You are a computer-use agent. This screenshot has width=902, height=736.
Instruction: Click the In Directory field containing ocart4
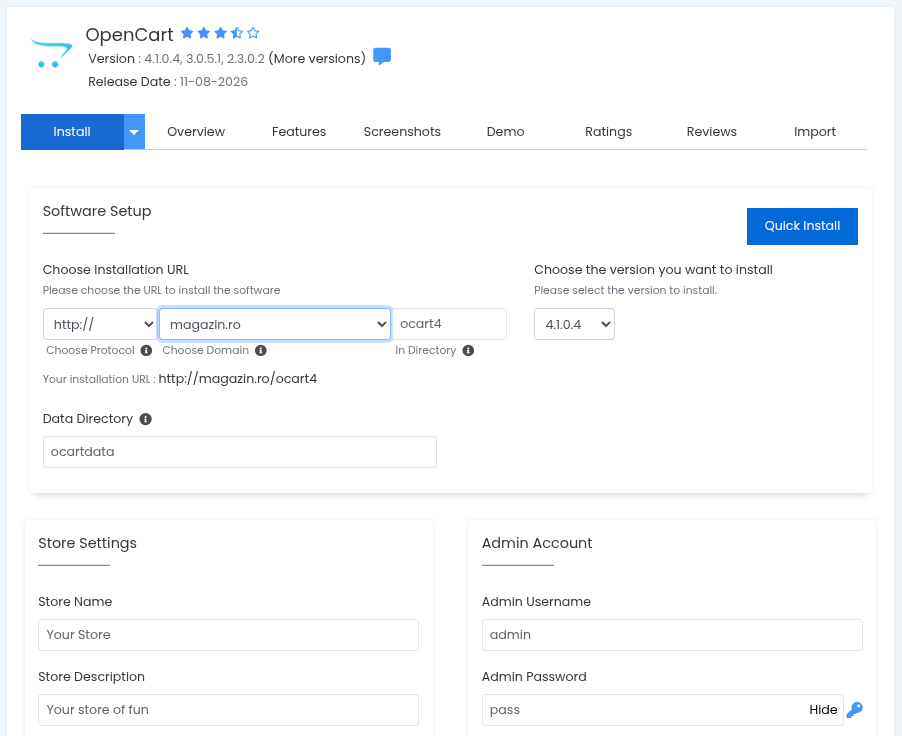click(x=449, y=324)
